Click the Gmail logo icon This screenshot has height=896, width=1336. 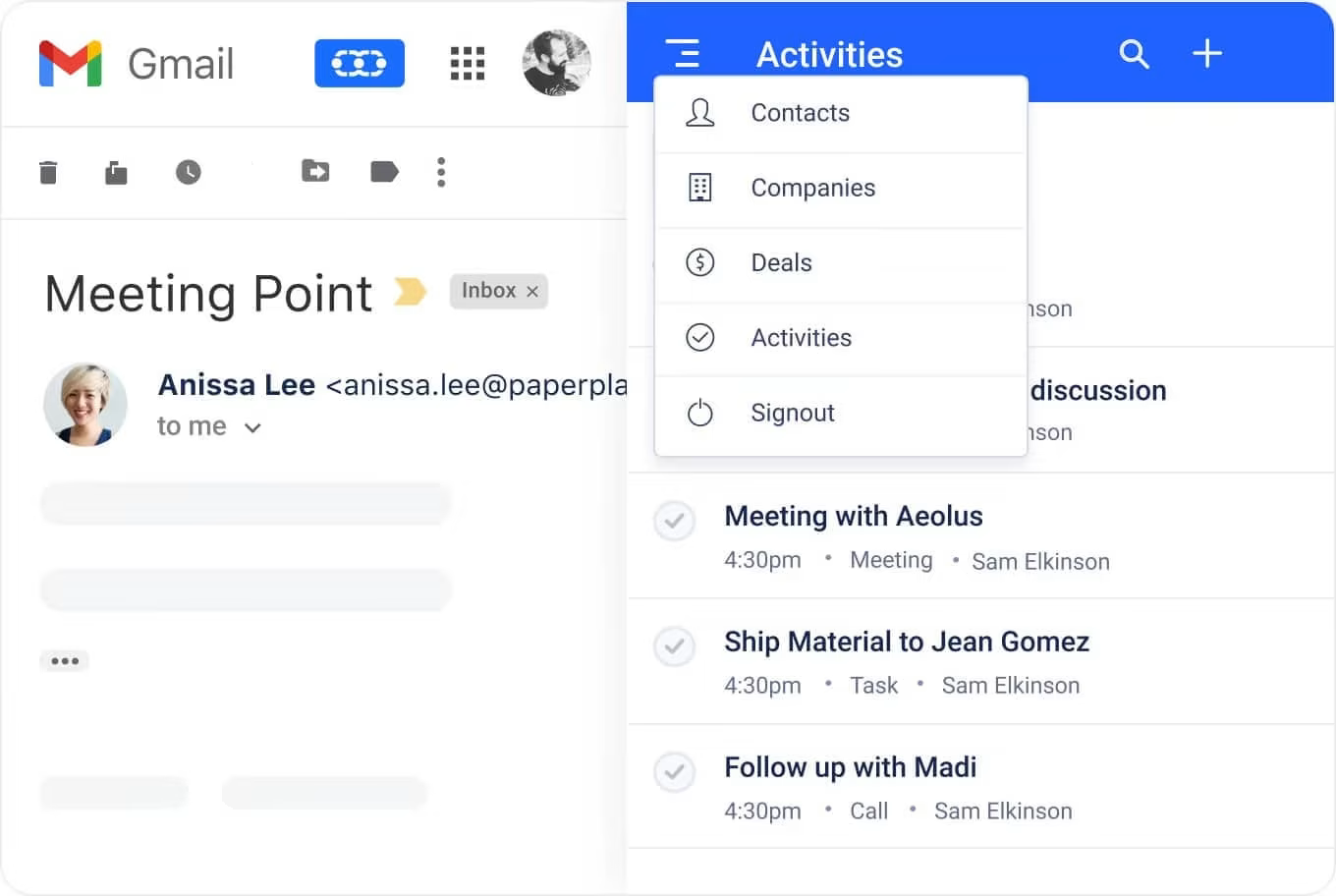click(x=71, y=64)
